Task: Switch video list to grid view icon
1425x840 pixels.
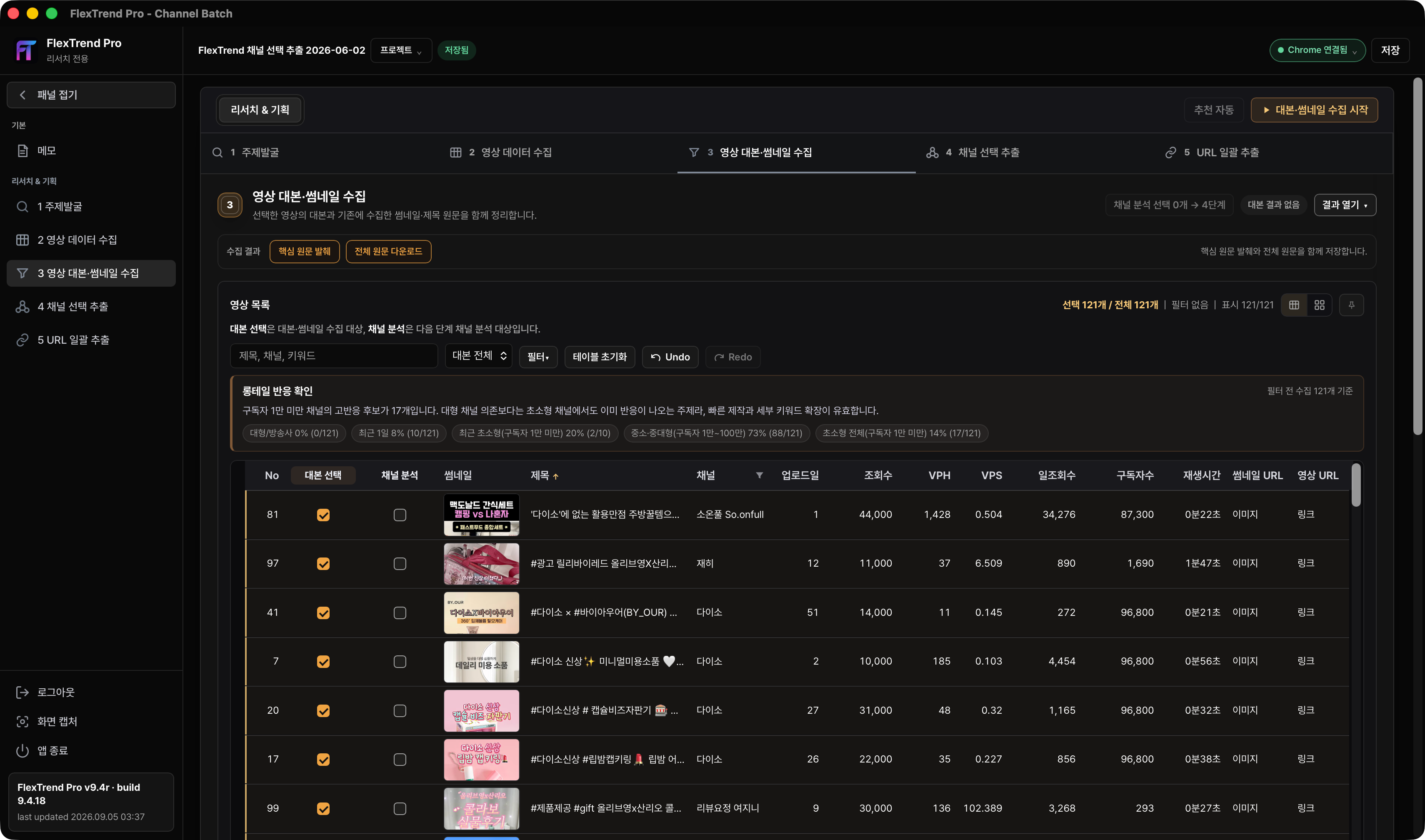Action: [x=1320, y=305]
